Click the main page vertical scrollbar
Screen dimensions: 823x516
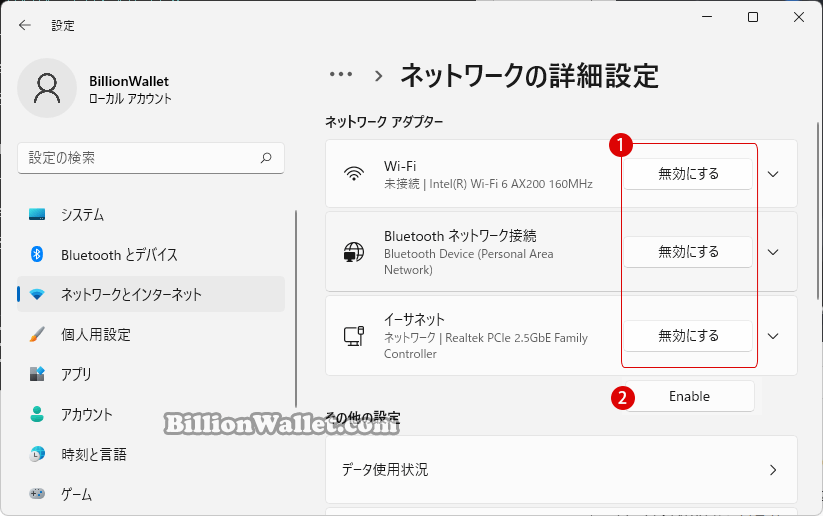click(817, 211)
